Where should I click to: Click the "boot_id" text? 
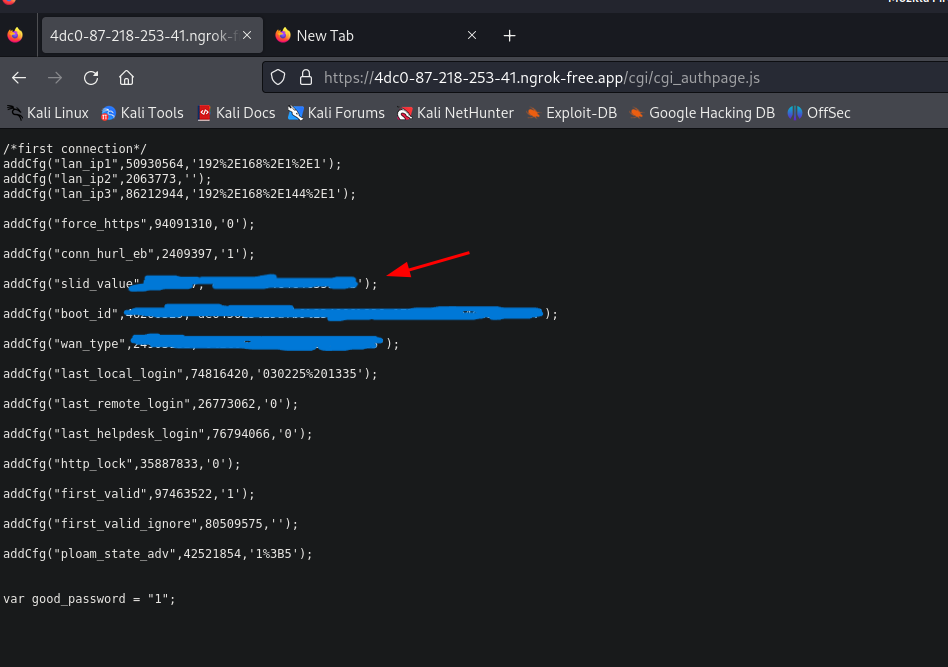[x=86, y=314]
